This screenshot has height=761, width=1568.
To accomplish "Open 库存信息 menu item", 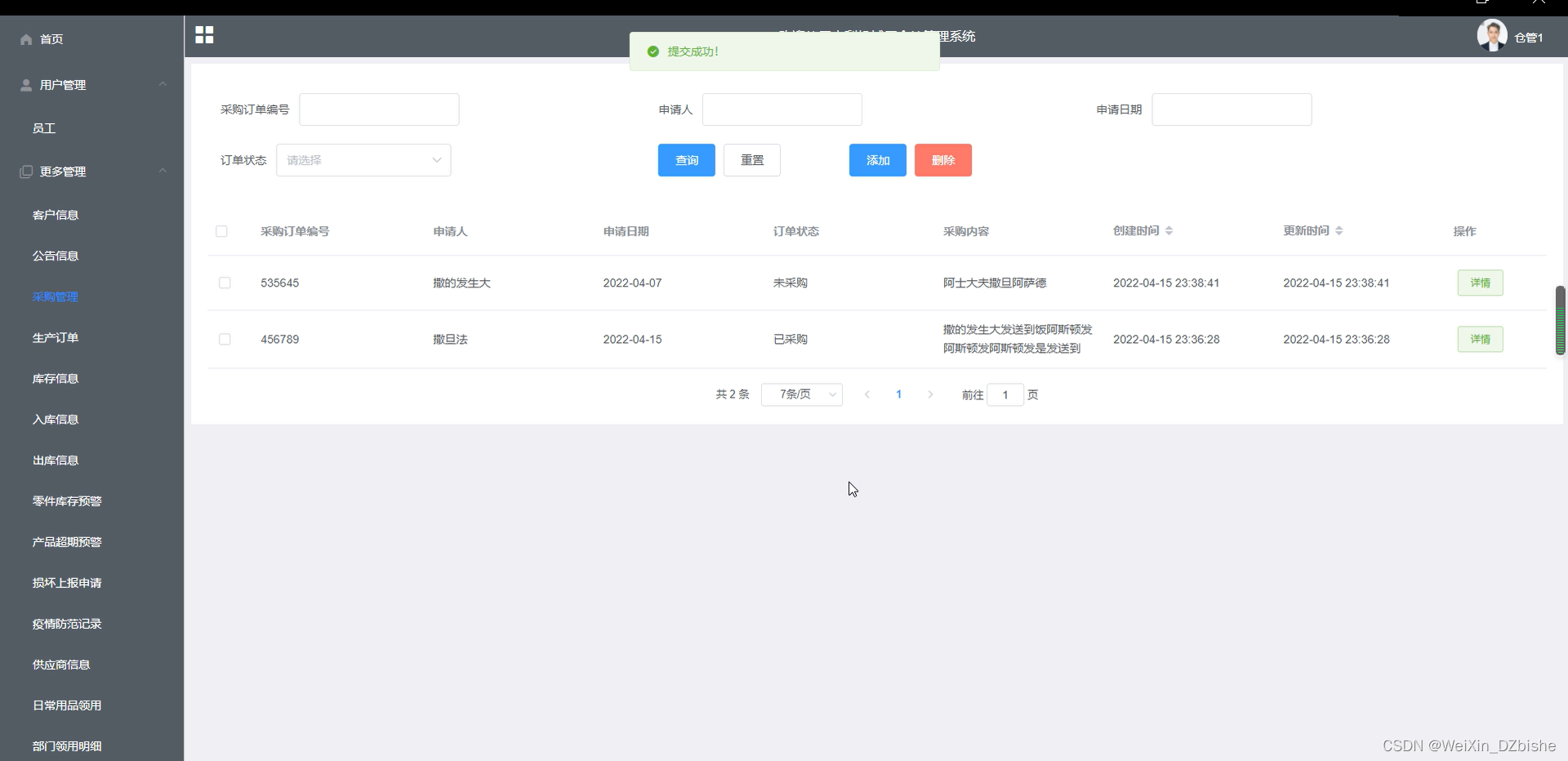I will 56,378.
